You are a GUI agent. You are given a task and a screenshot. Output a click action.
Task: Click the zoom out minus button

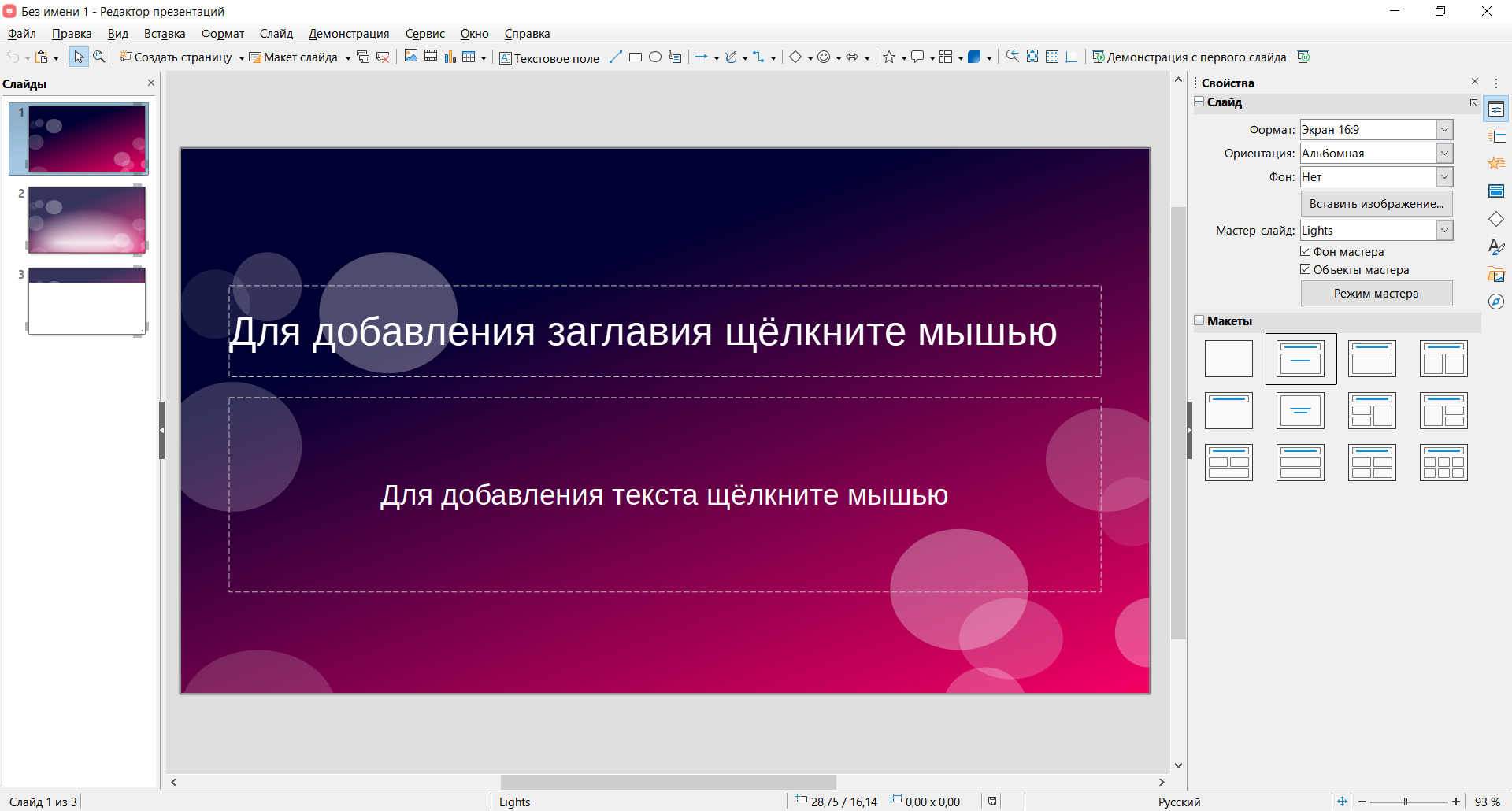click(x=1362, y=802)
